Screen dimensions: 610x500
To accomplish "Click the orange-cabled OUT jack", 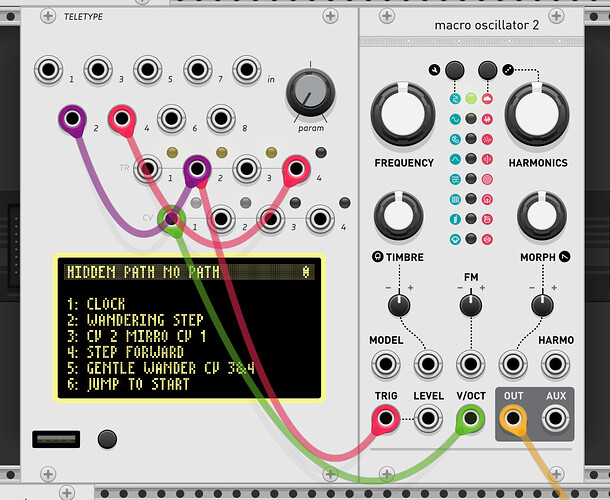I will 515,418.
